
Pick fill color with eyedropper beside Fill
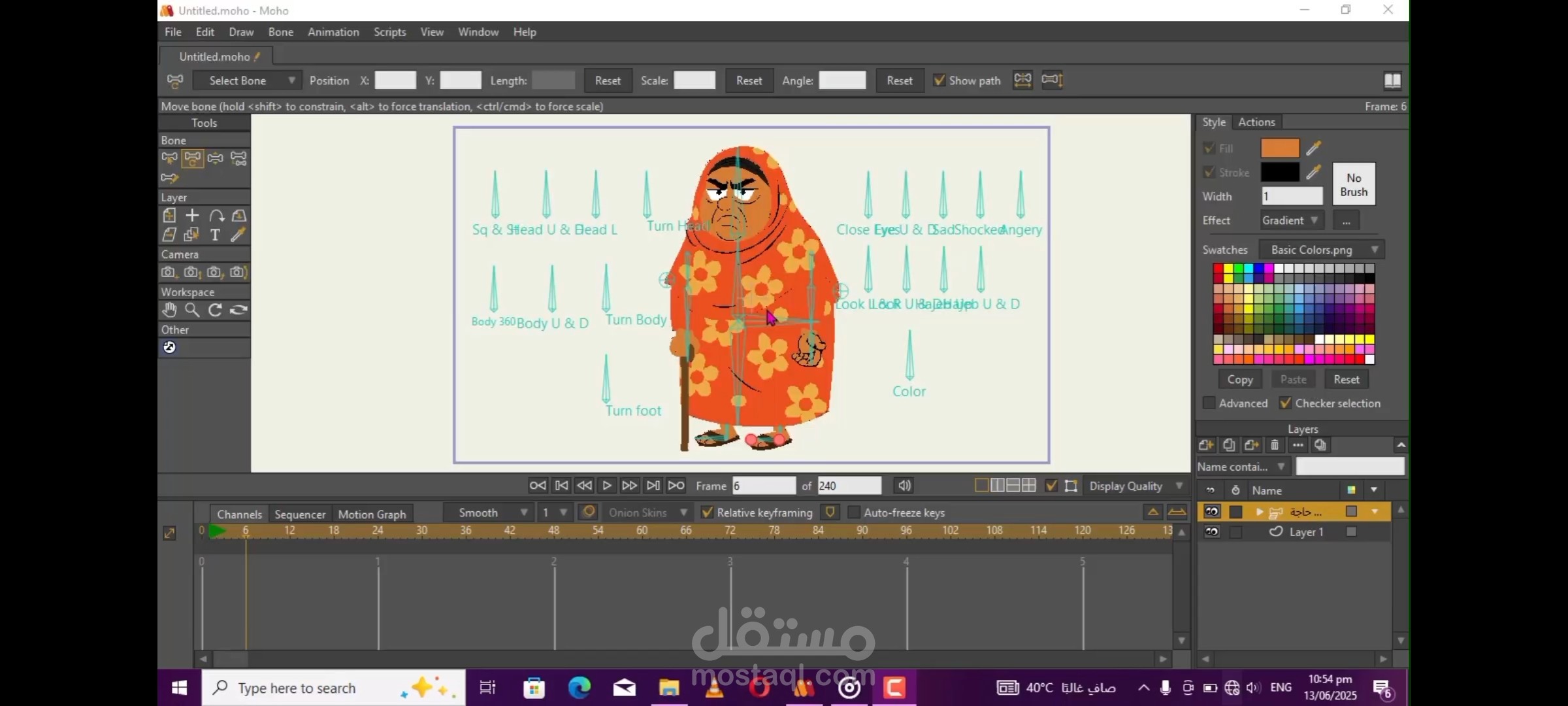pos(1314,148)
